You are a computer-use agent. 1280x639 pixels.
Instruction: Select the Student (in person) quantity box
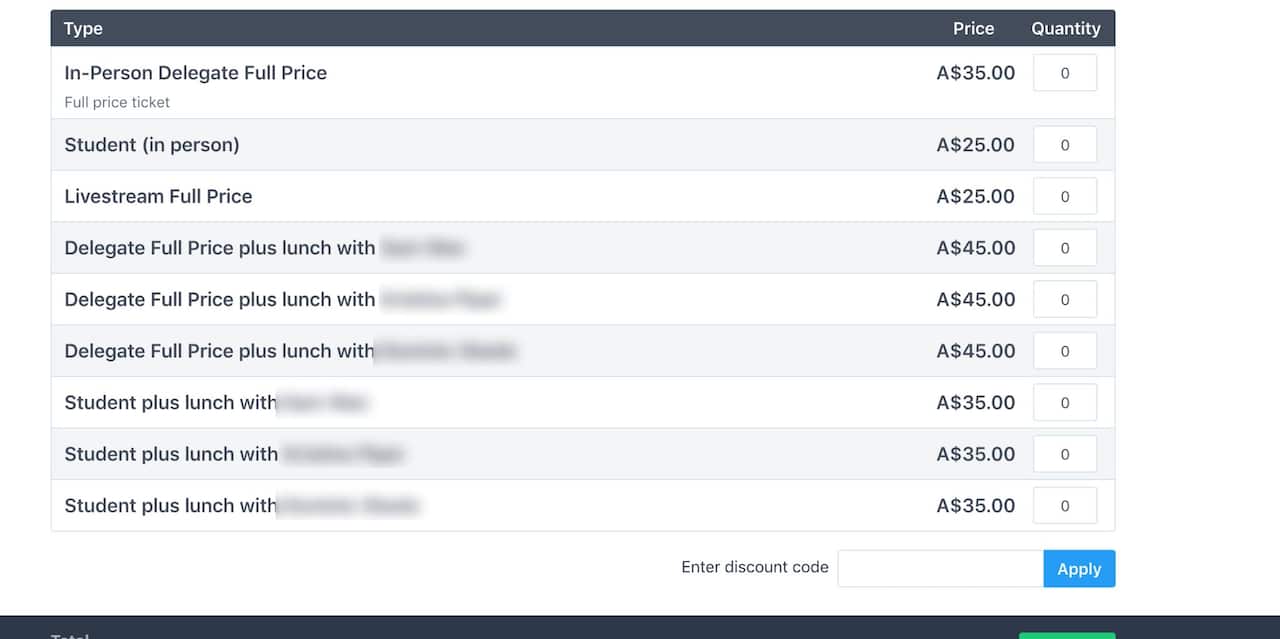[x=1064, y=145]
